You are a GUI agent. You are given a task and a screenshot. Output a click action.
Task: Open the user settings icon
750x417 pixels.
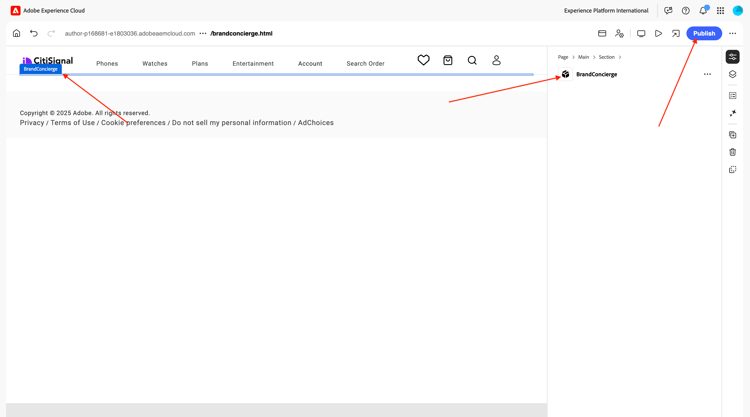pos(619,33)
